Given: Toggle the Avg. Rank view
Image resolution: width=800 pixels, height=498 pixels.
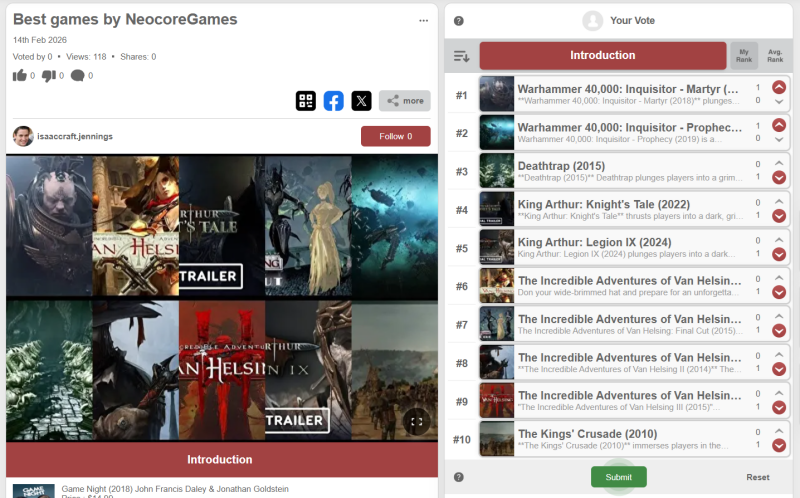Looking at the screenshot, I should [x=774, y=56].
